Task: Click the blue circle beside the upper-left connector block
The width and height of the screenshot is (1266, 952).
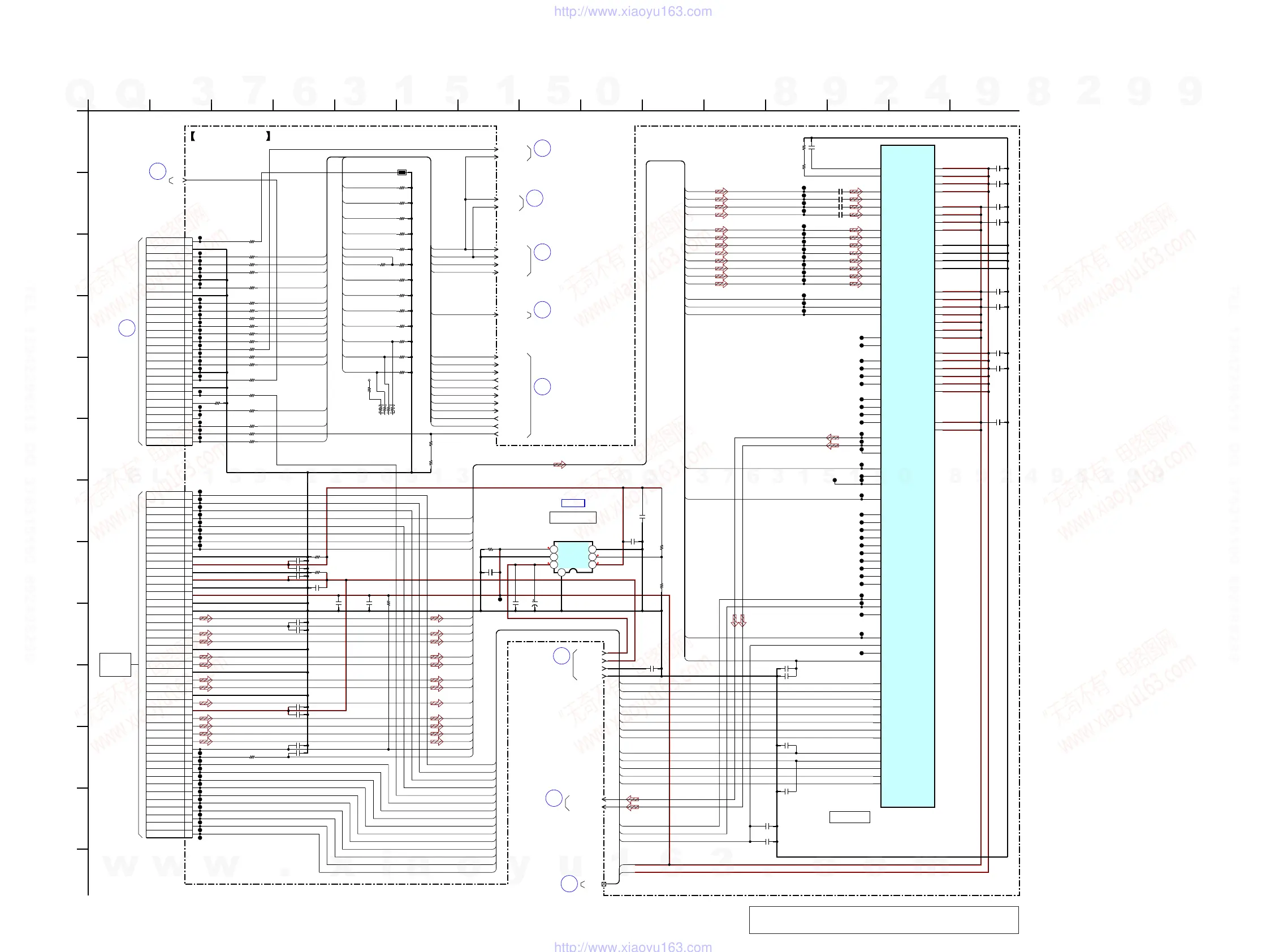Action: coord(127,328)
